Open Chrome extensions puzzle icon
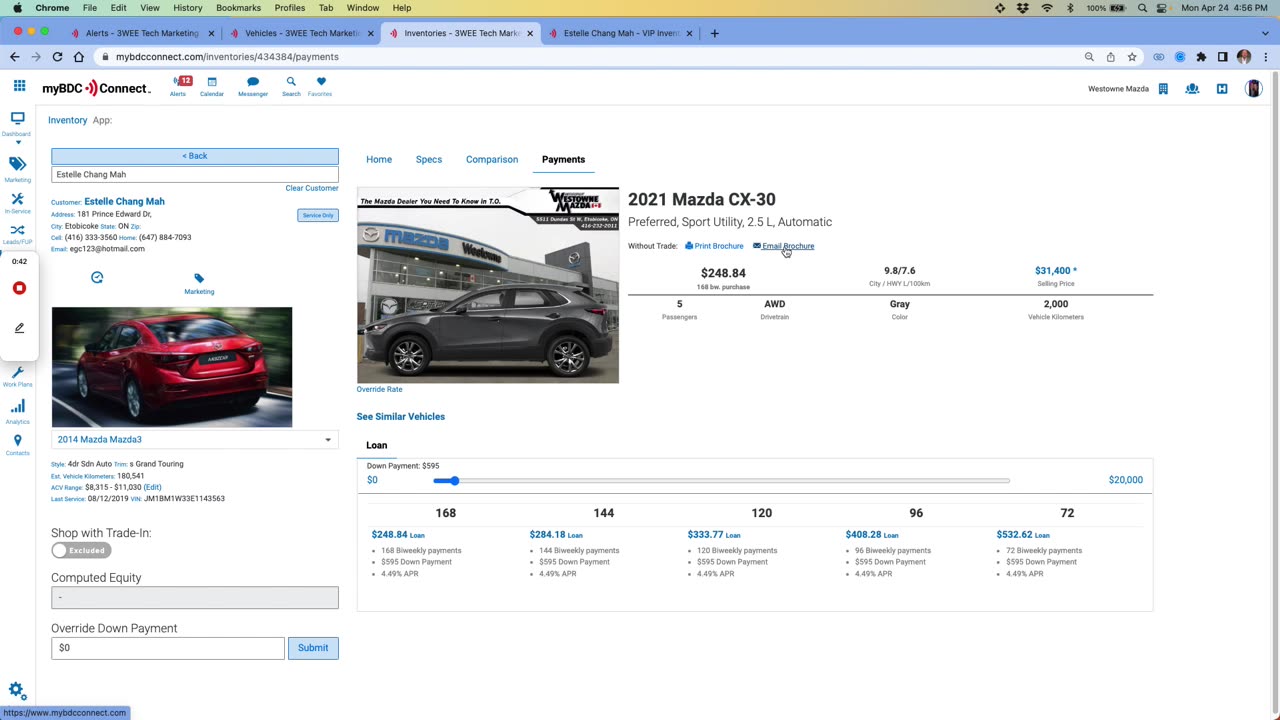Viewport: 1280px width, 720px height. 1201,57
